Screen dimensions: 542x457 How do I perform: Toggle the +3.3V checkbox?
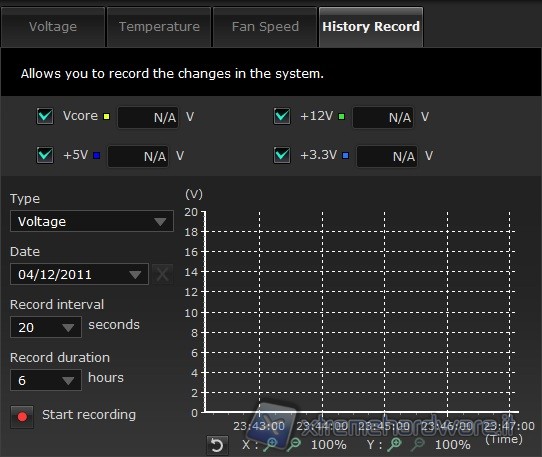[x=282, y=155]
